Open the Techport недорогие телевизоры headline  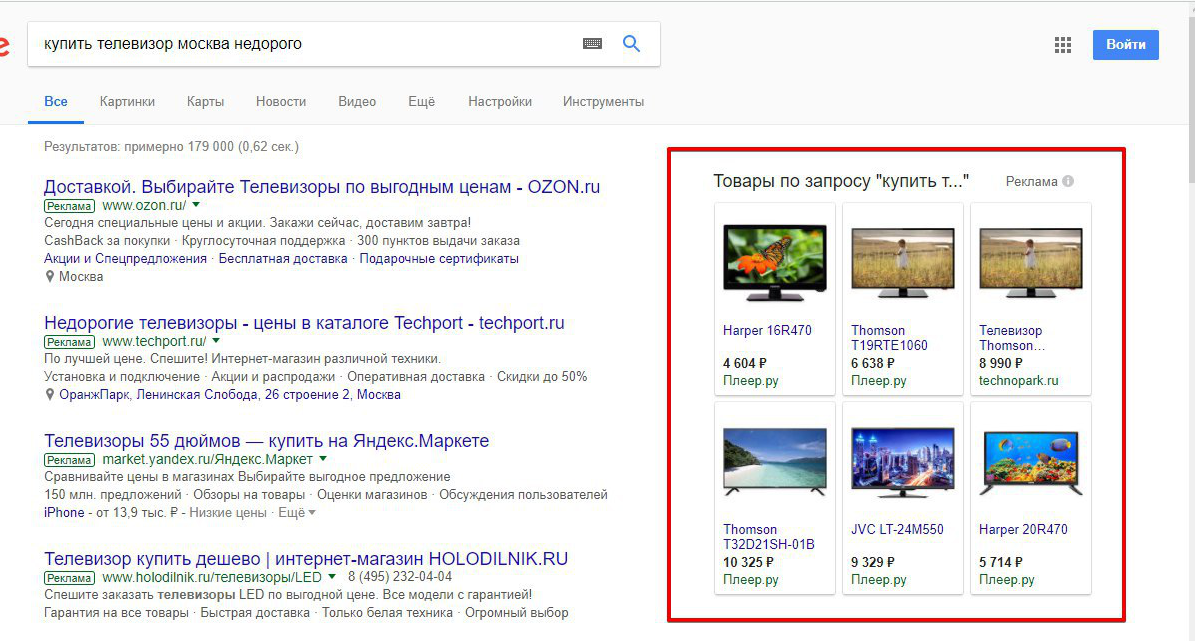click(304, 323)
